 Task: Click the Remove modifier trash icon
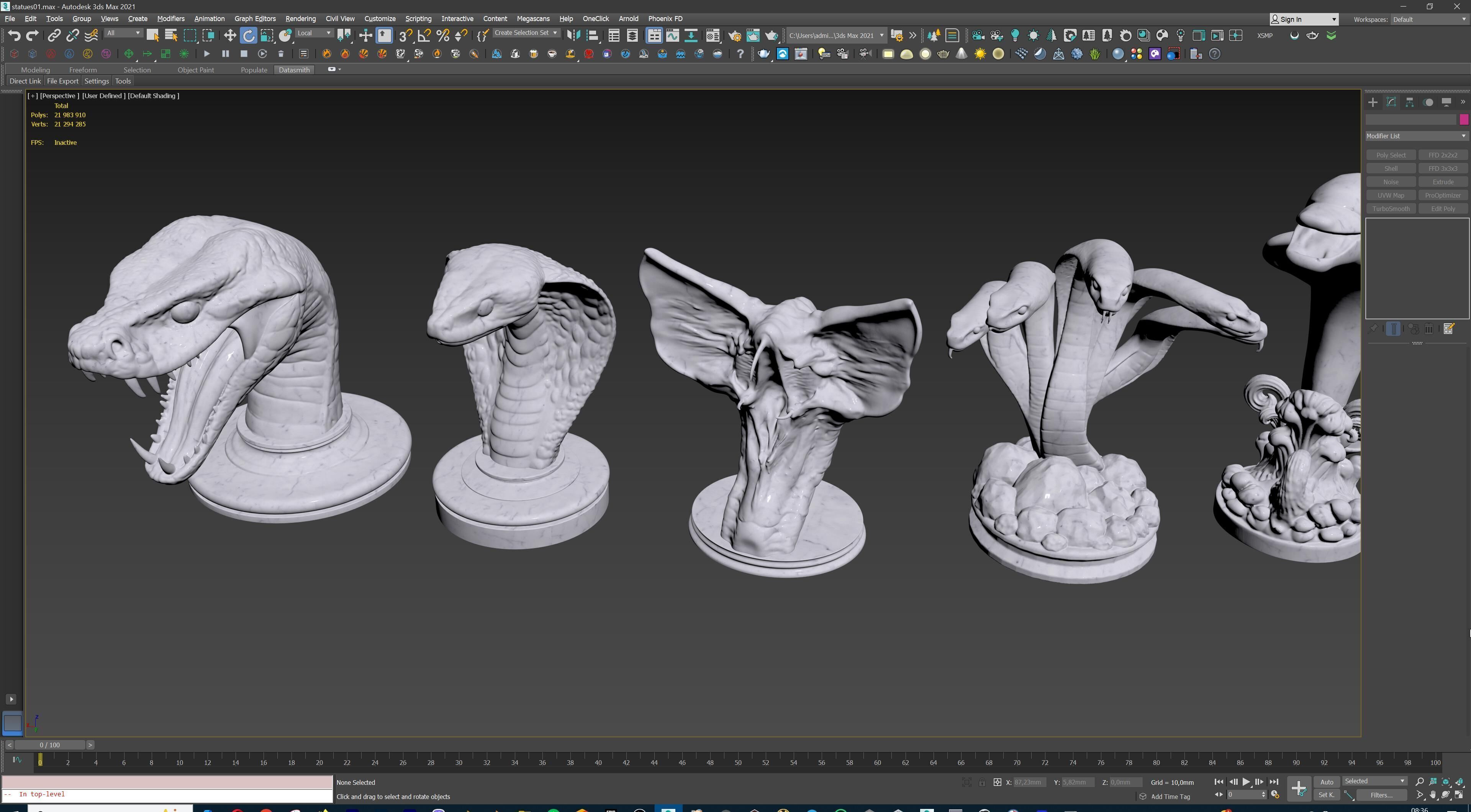click(x=1429, y=328)
